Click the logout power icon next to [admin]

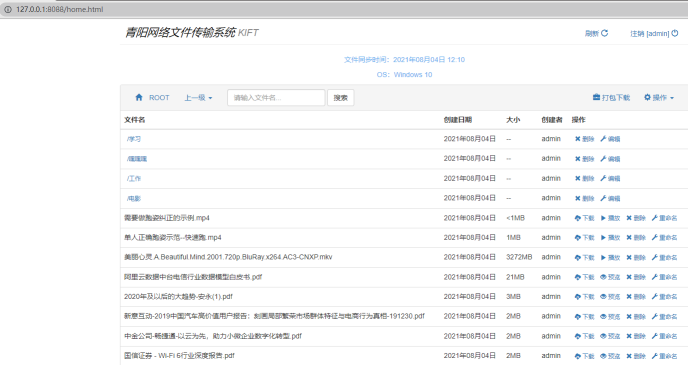pyautogui.click(x=675, y=33)
